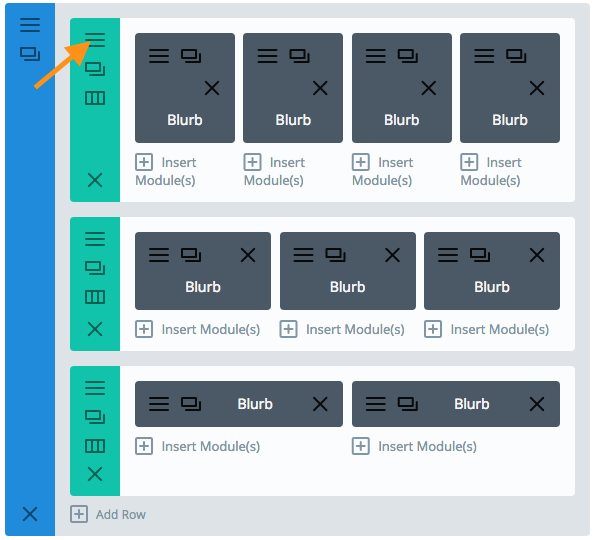The image size is (594, 540).
Task: Clone the left Blurb in third row
Action: click(x=191, y=404)
